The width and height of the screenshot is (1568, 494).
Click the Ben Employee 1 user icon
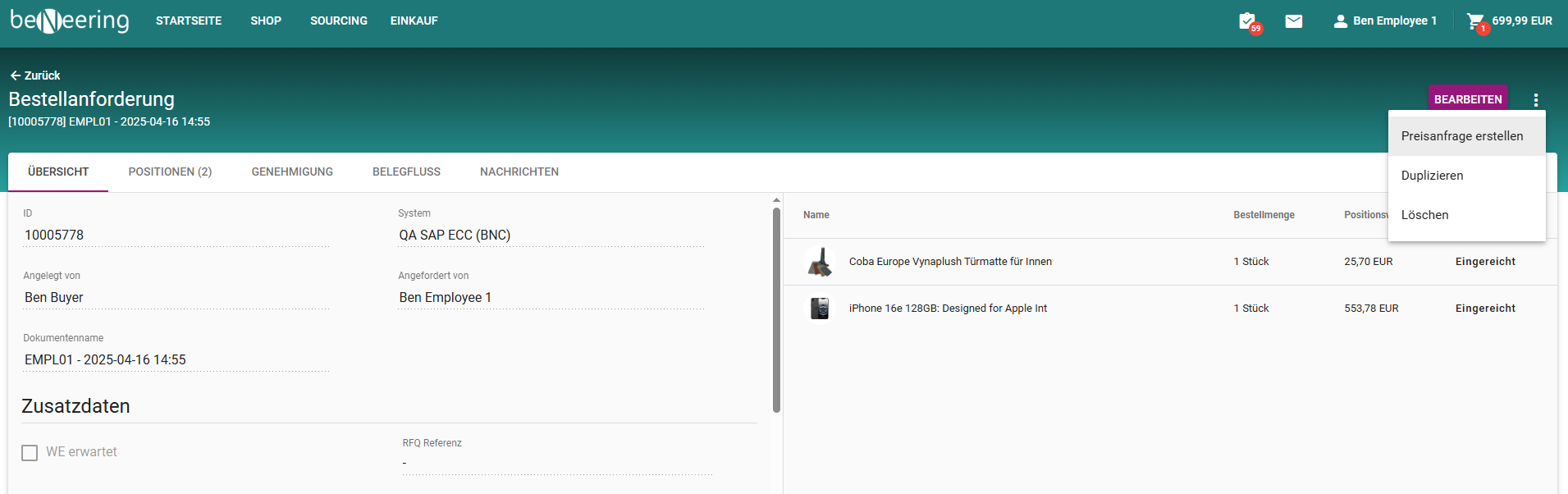1340,21
